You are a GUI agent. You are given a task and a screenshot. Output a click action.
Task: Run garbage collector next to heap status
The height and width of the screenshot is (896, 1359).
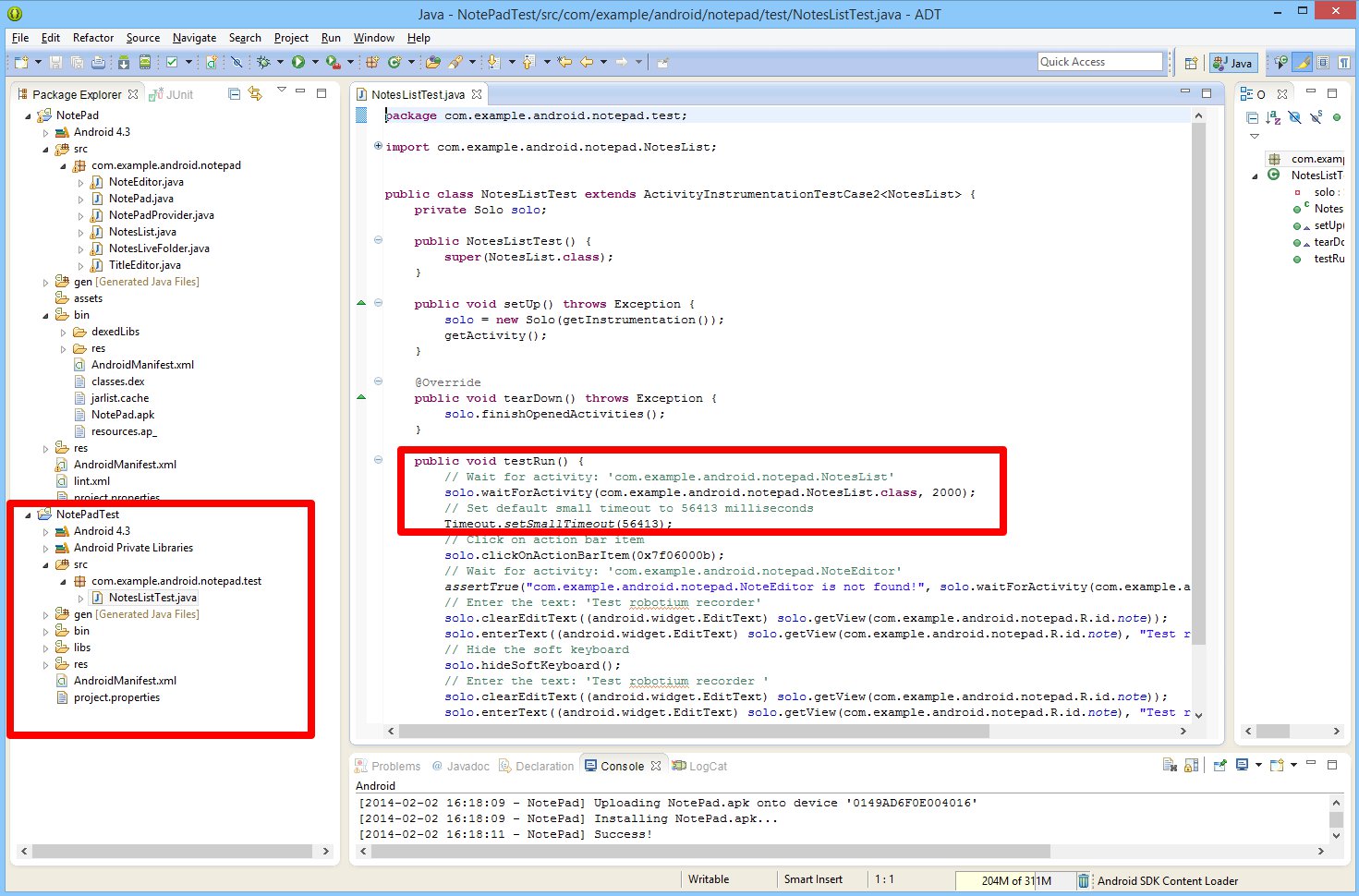click(x=1083, y=880)
